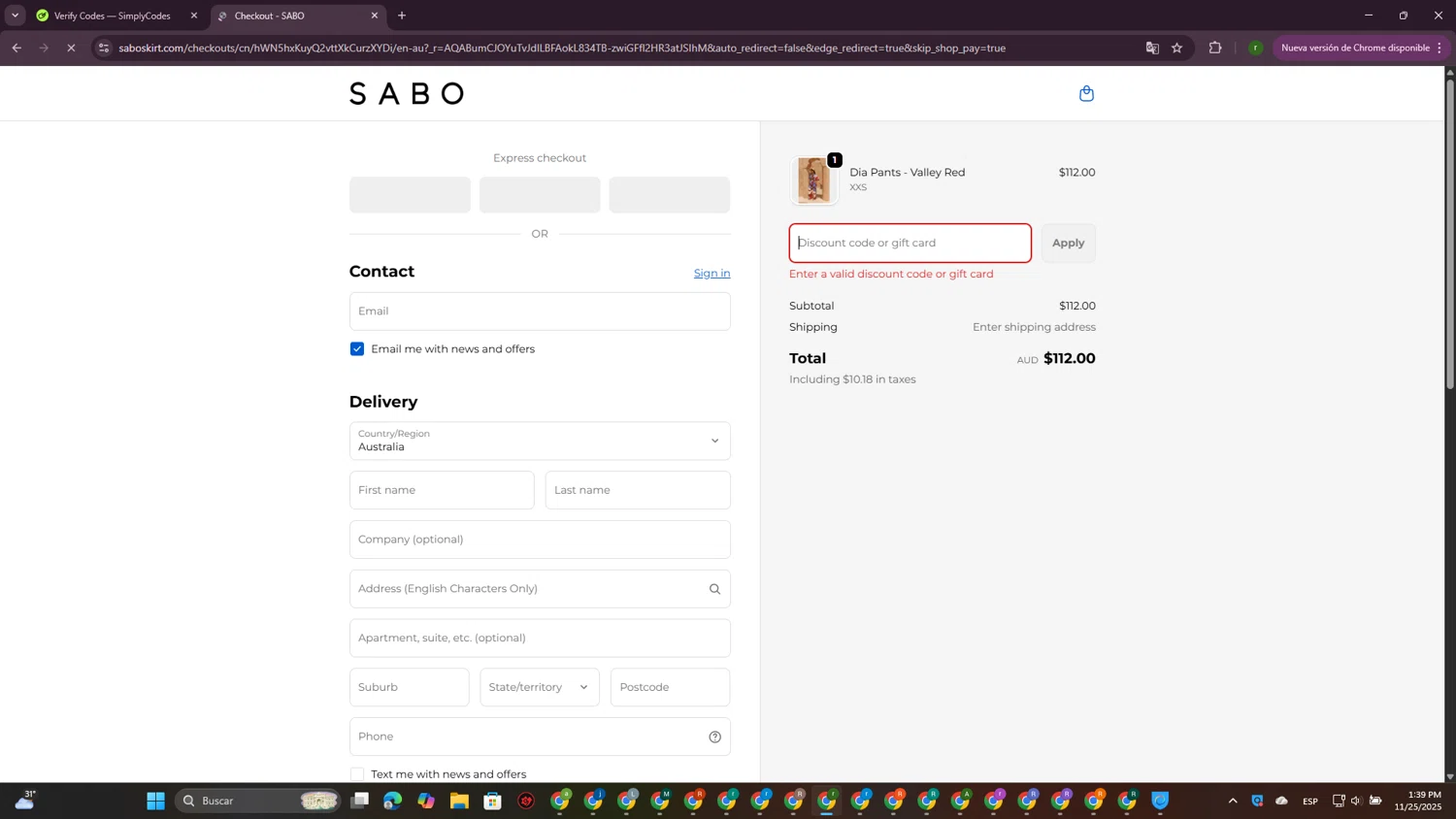Check Text me with news and offers

pos(357,774)
